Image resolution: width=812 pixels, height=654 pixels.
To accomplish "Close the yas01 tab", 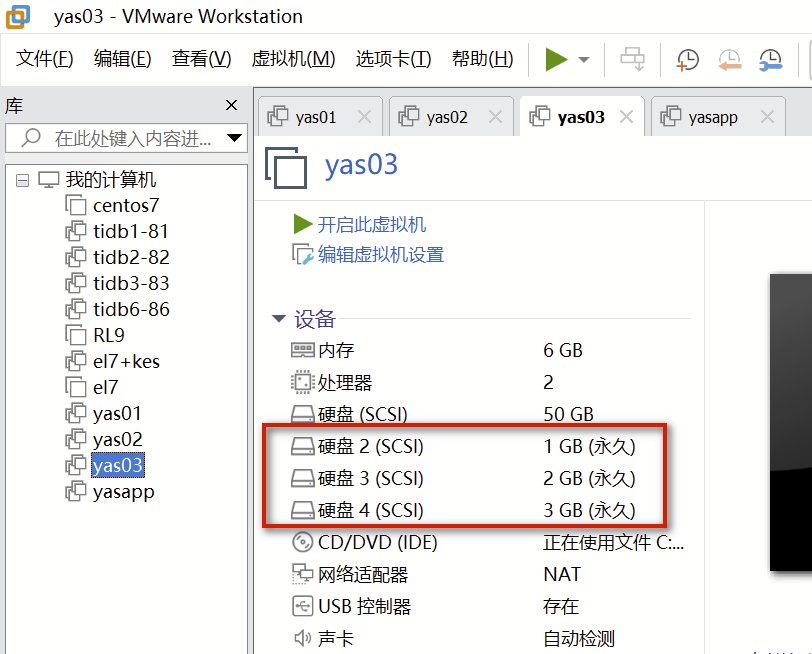I will click(365, 117).
